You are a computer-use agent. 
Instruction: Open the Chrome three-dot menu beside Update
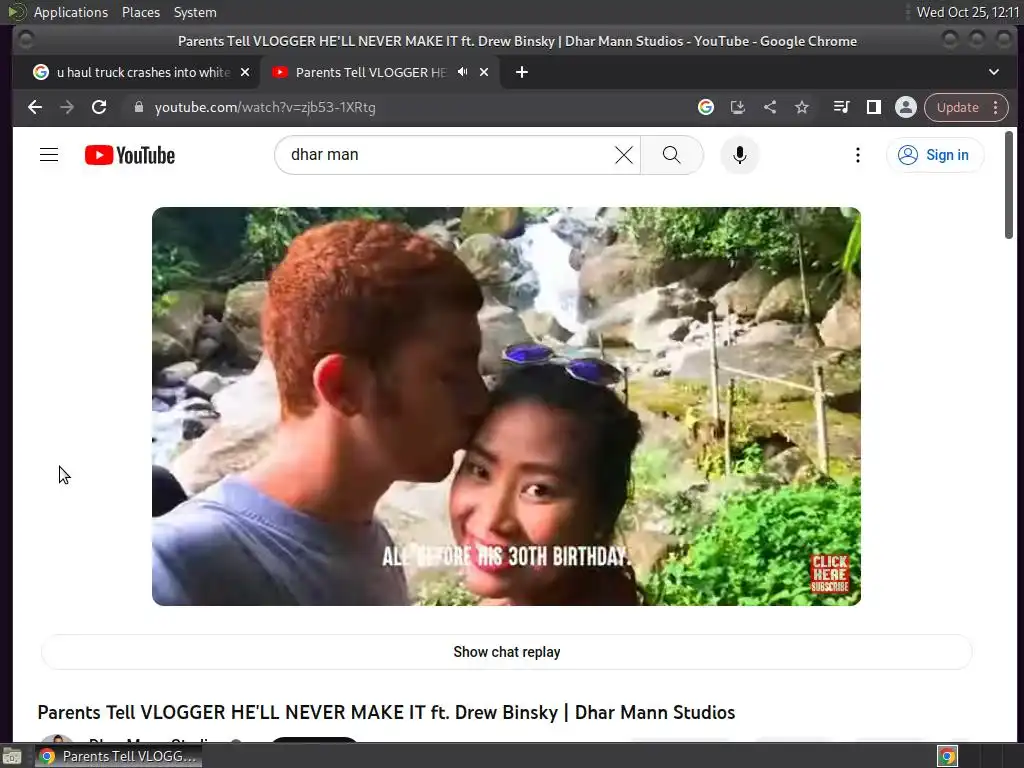(995, 107)
